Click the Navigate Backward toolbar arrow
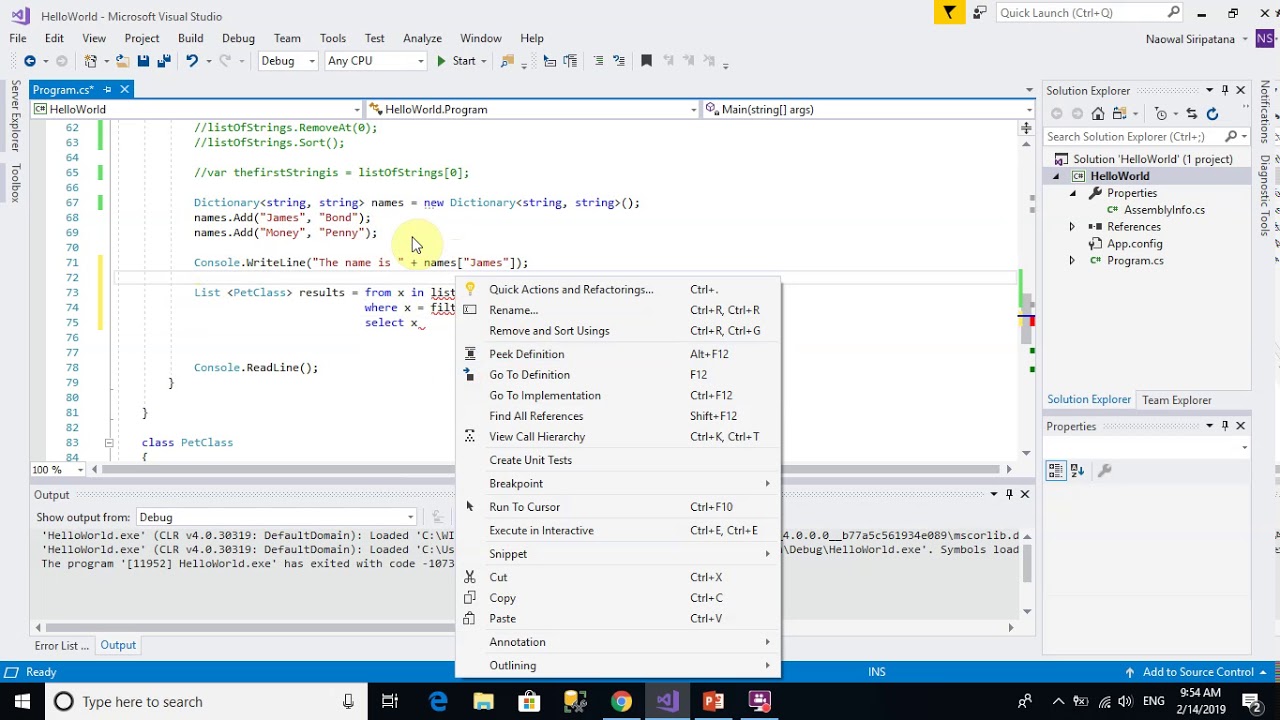The width and height of the screenshot is (1280, 720). point(30,61)
